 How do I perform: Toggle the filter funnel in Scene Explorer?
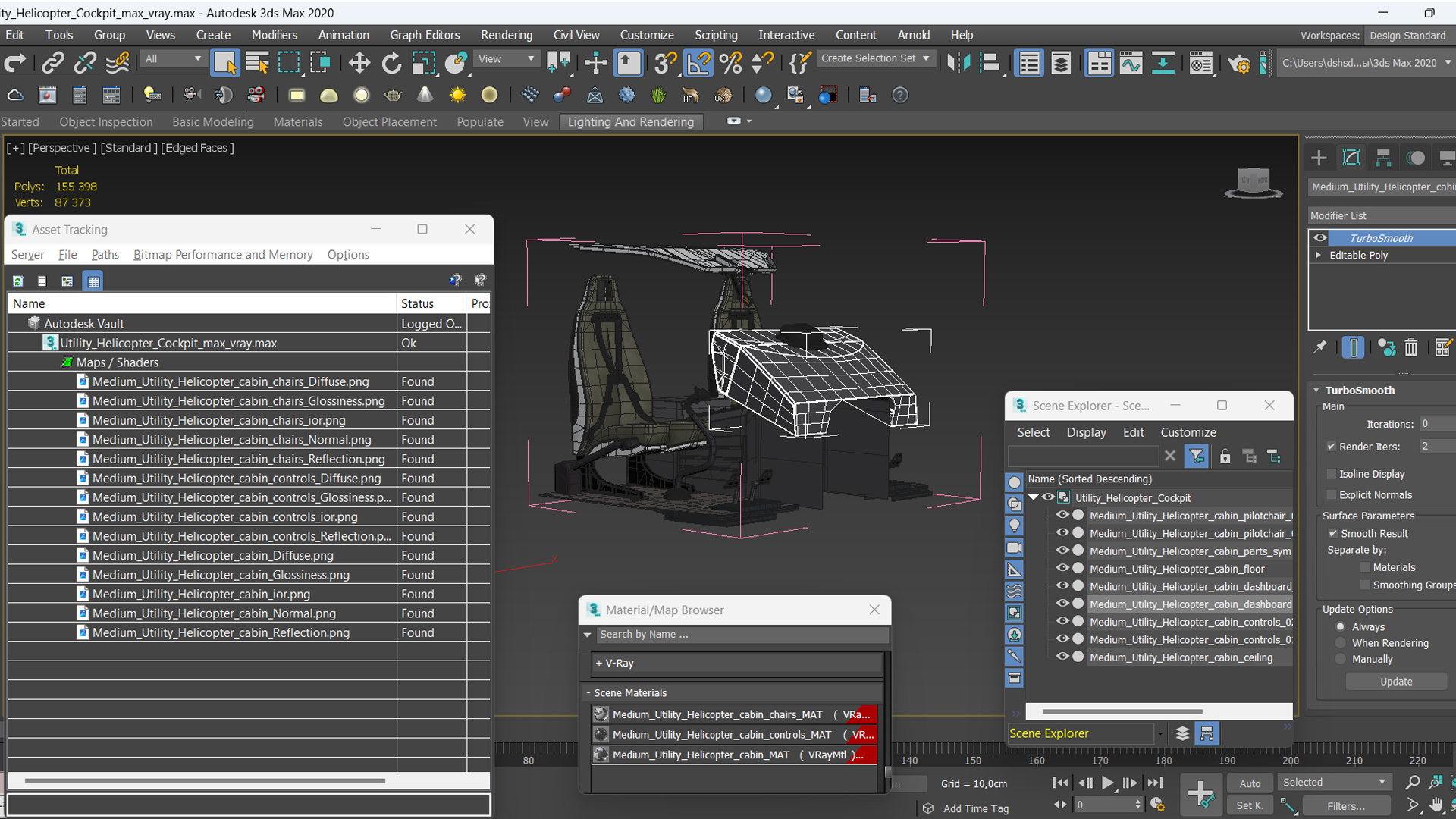pos(1196,456)
